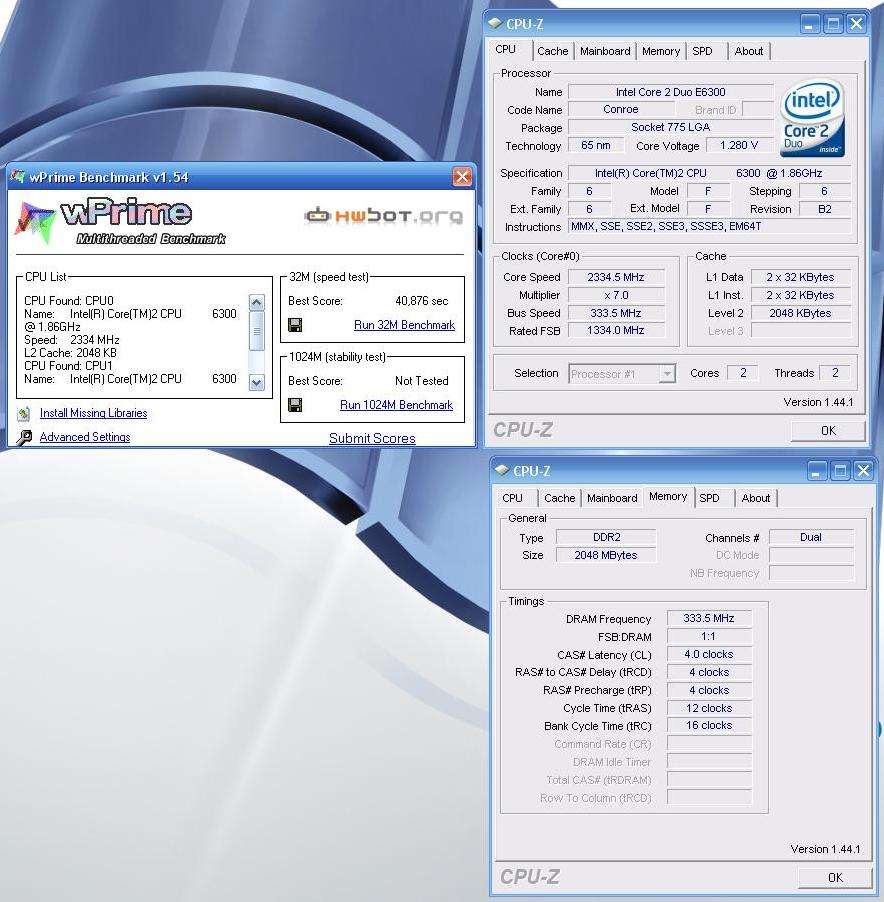Image resolution: width=884 pixels, height=902 pixels.
Task: Click the Code Name value Conroe
Action: [x=621, y=109]
